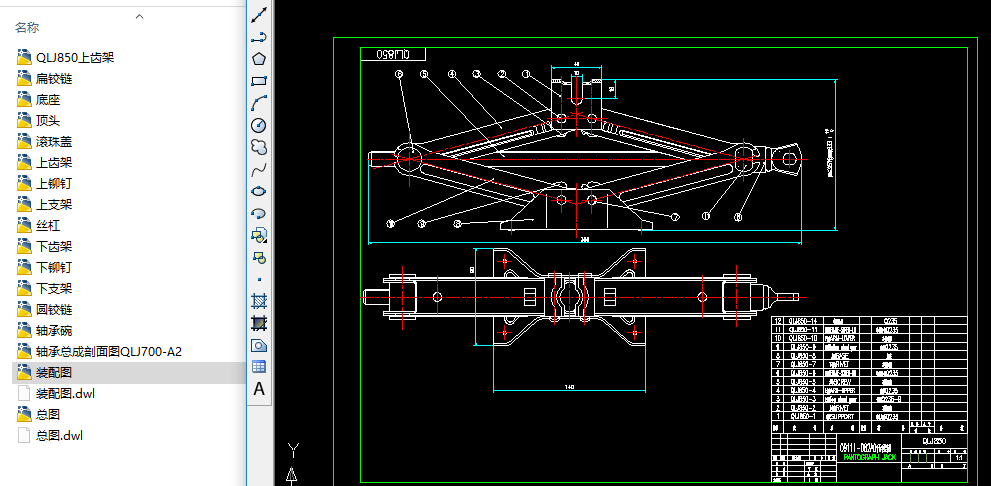Image resolution: width=991 pixels, height=486 pixels.
Task: Select the Ellipse tool
Action: coord(259,191)
